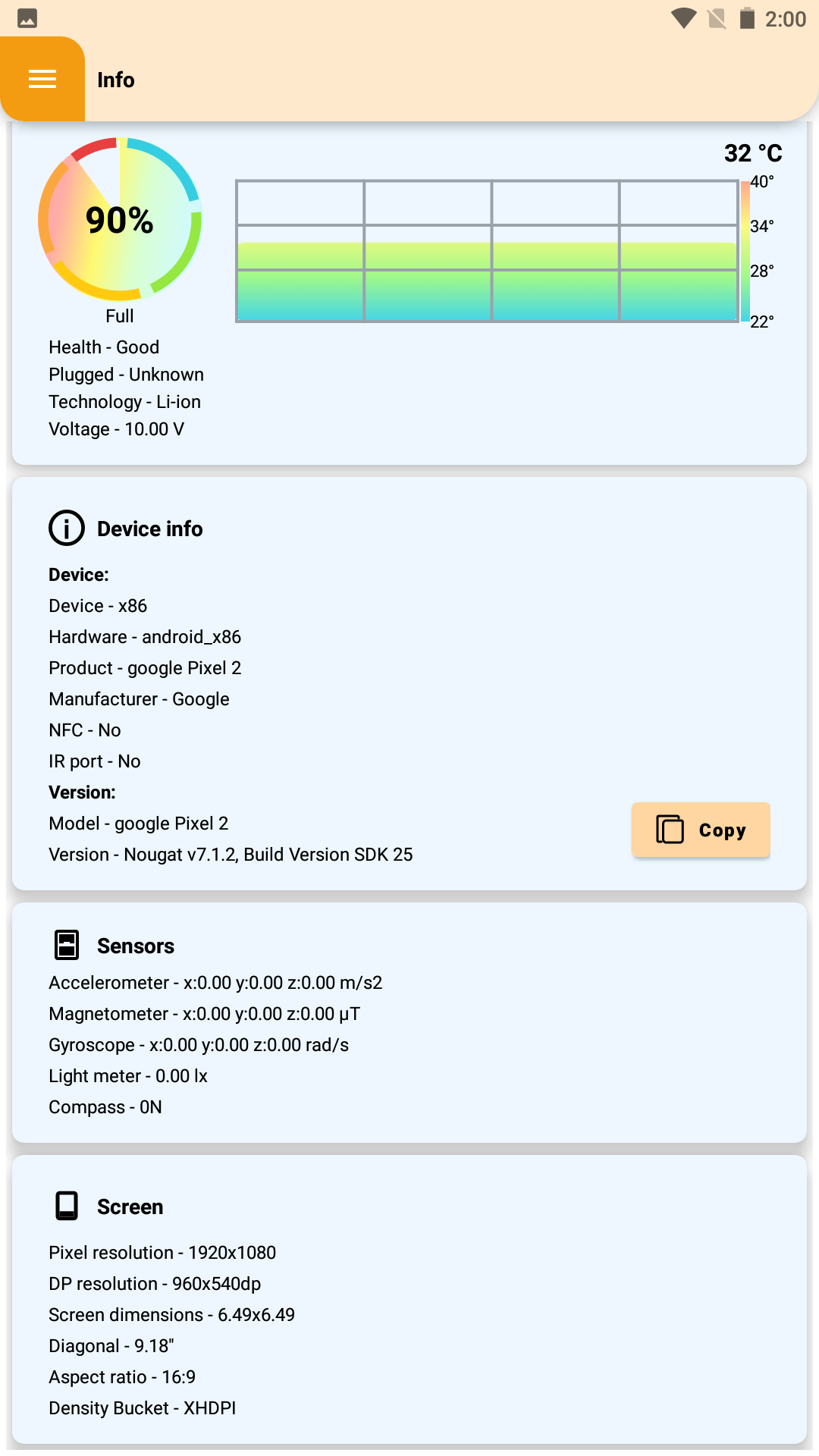Select the Version Nougat v7.1.2 line
This screenshot has width=819, height=1456.
(x=231, y=855)
